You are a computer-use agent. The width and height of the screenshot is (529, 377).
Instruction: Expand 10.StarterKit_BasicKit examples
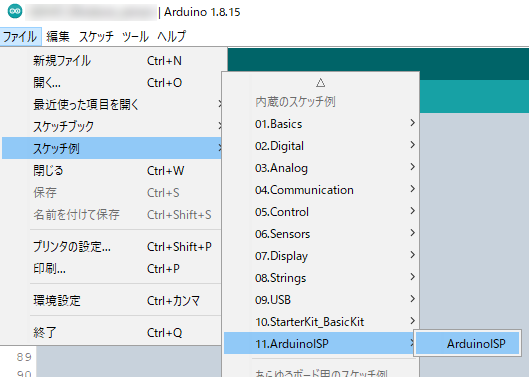click(x=321, y=321)
